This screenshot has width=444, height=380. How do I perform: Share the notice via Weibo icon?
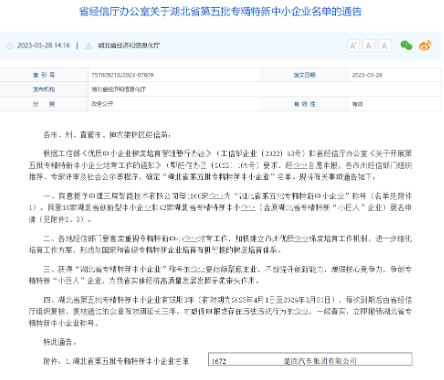425,45
